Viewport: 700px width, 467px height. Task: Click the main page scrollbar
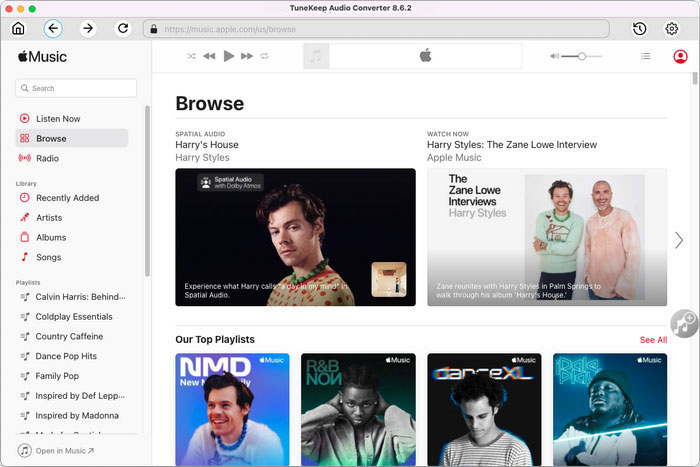click(x=695, y=78)
